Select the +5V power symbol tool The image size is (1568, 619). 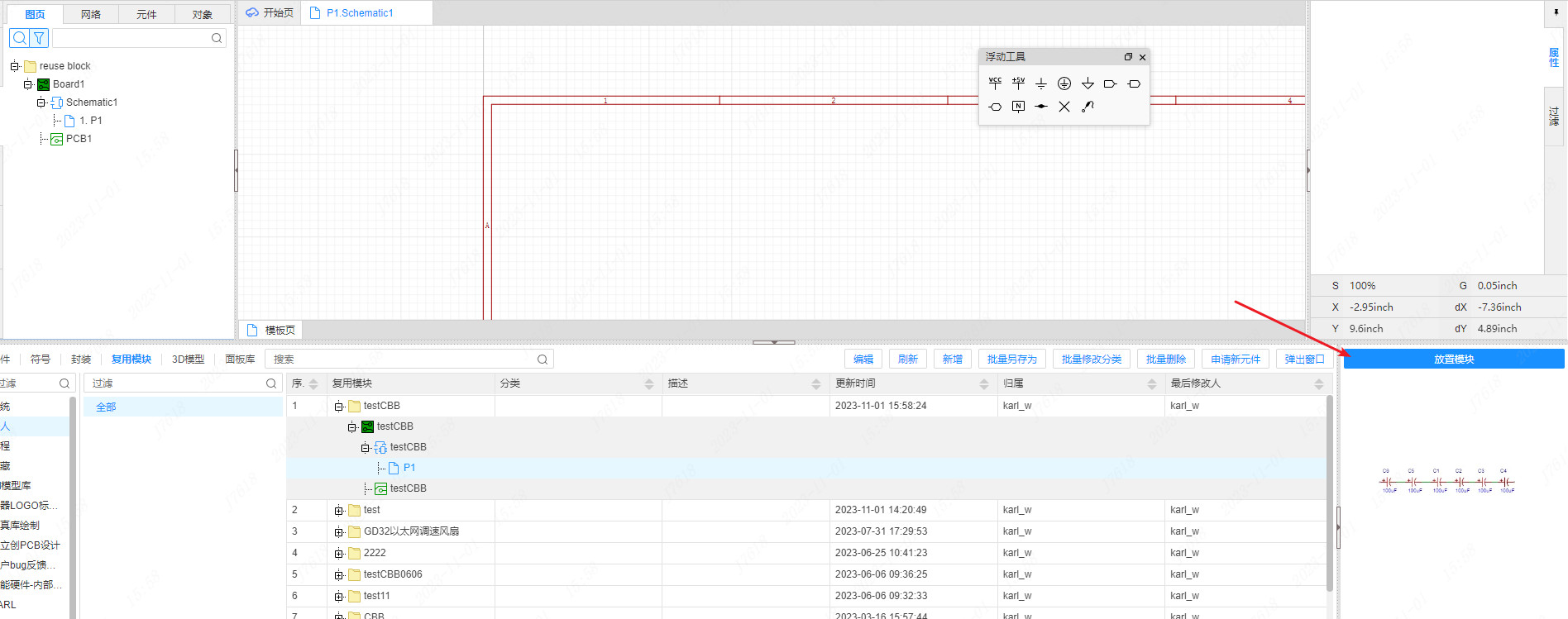[1018, 83]
